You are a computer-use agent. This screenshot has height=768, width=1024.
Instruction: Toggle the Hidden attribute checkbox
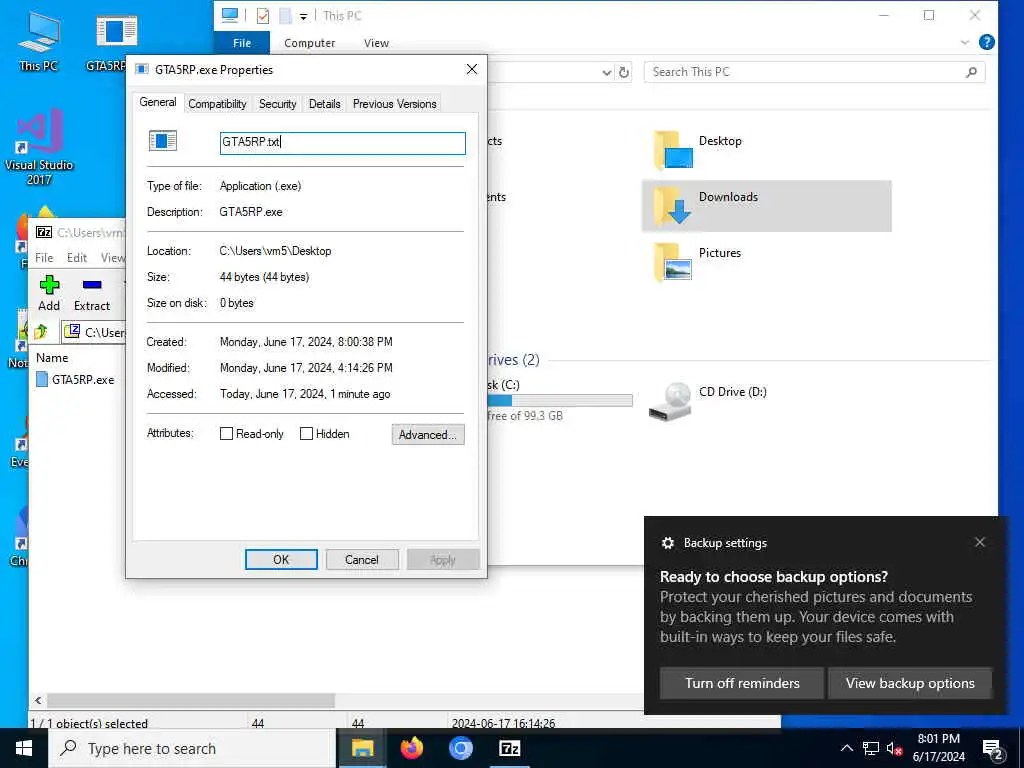point(306,434)
